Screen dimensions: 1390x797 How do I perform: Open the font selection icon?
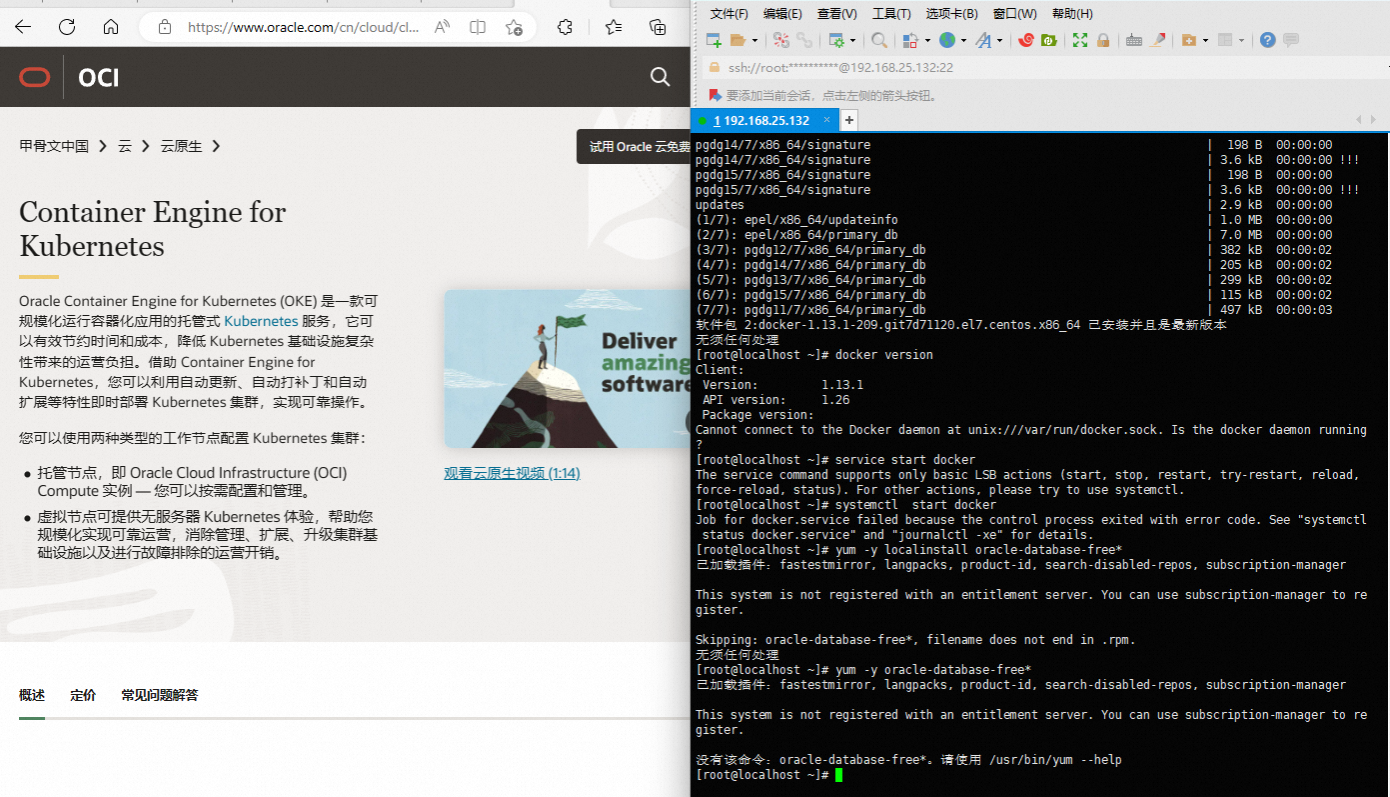point(983,40)
